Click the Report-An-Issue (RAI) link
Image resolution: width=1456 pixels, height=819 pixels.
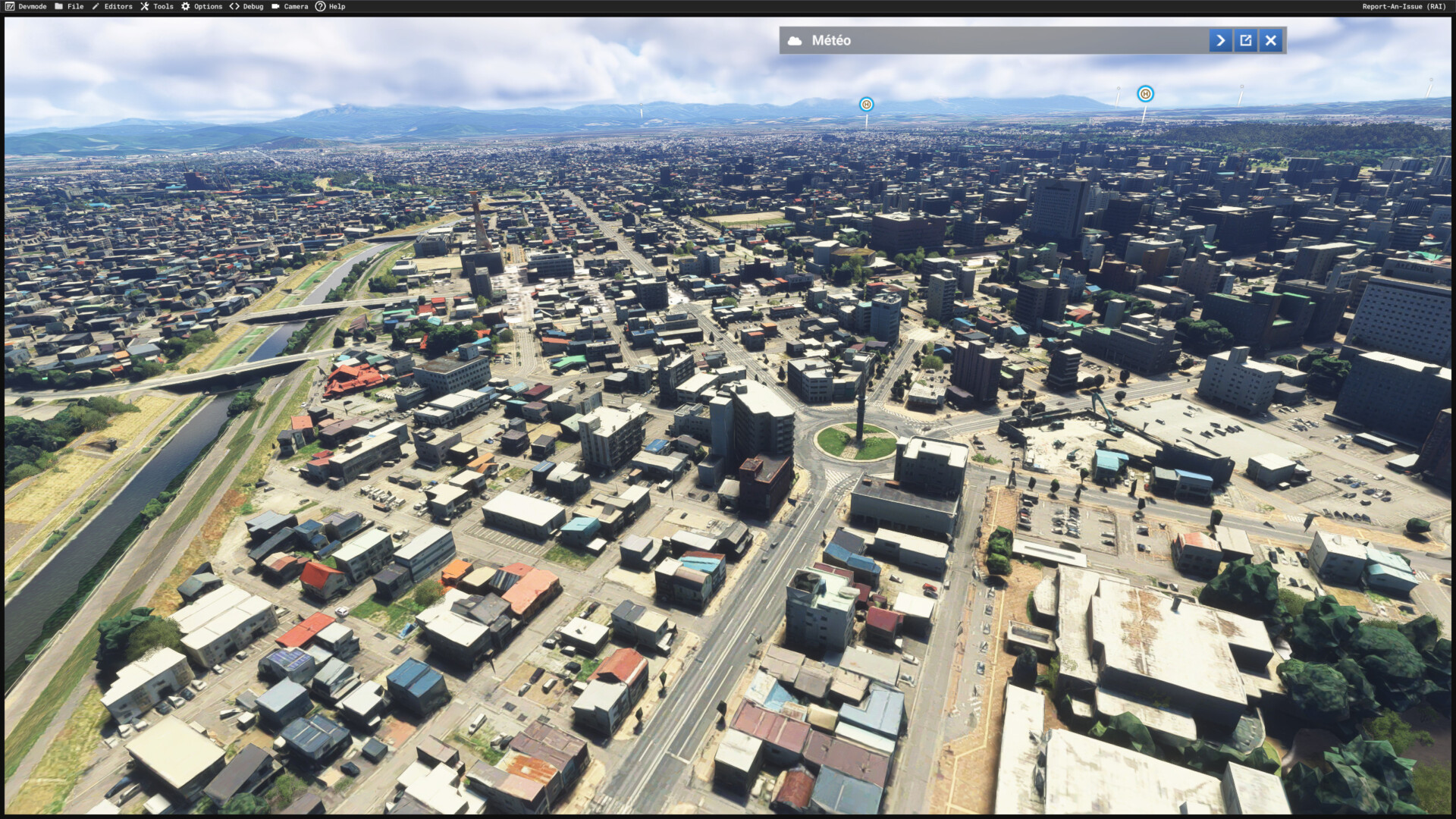point(1404,6)
